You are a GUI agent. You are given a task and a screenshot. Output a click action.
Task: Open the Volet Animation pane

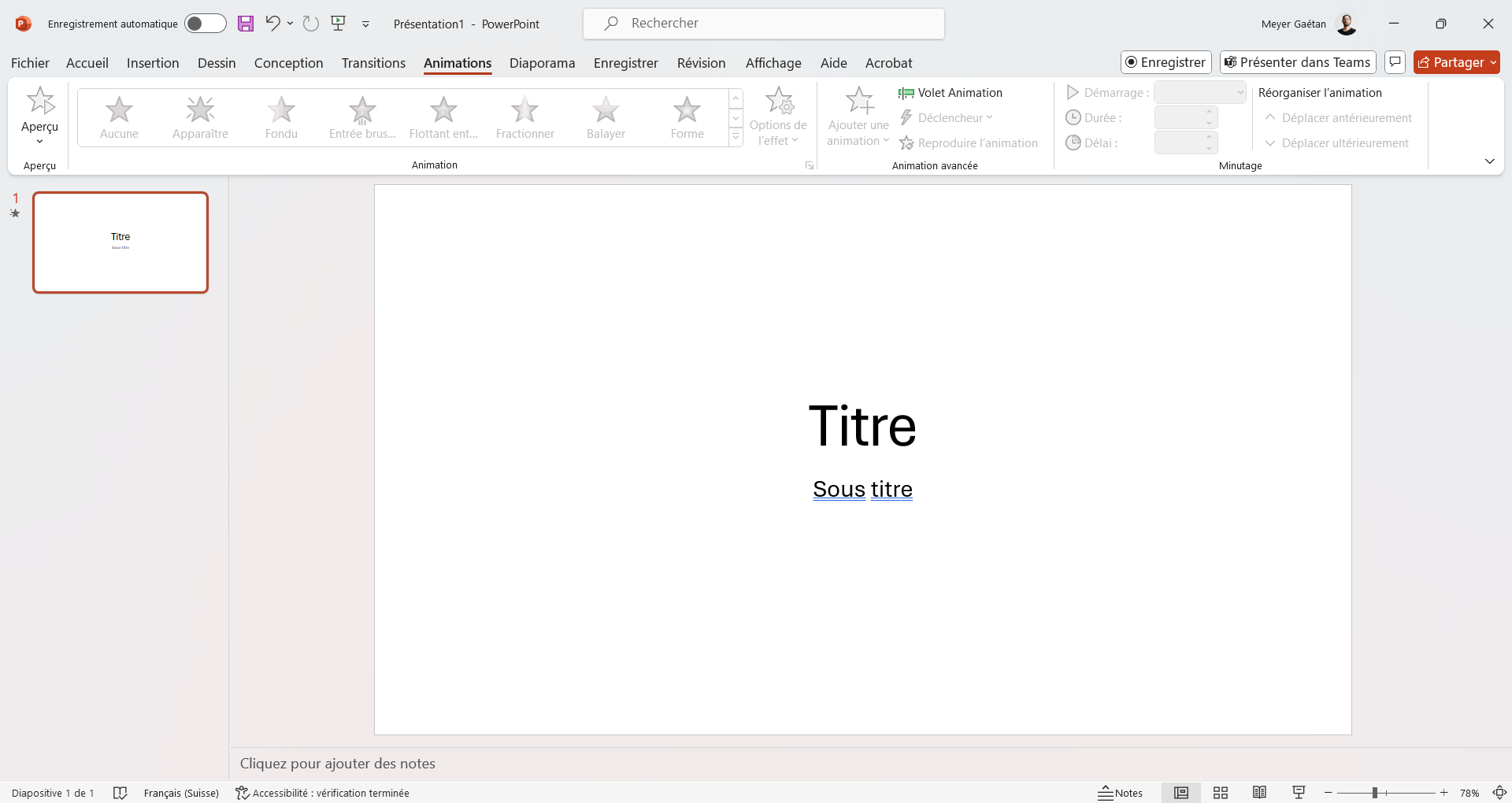point(951,93)
